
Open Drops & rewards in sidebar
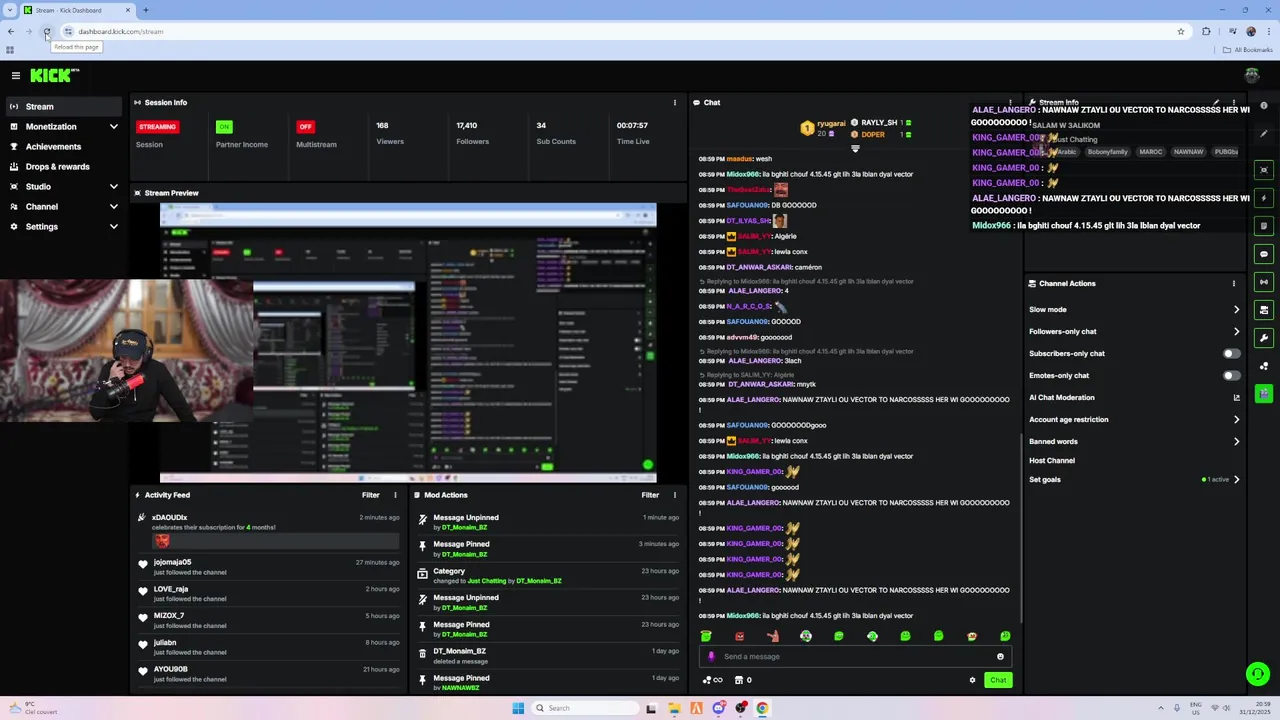pyautogui.click(x=63, y=167)
